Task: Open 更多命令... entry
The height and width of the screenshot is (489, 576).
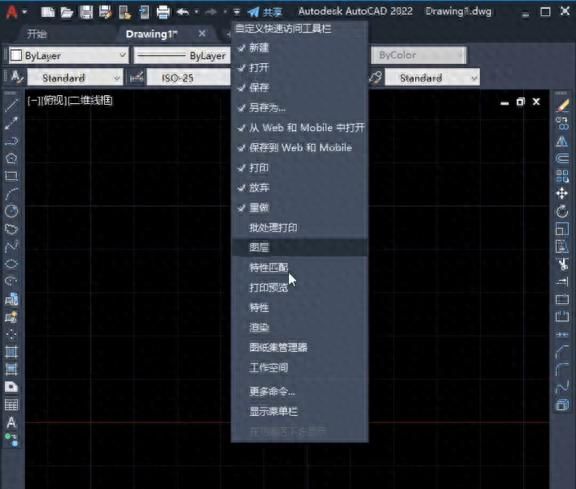Action: pyautogui.click(x=299, y=392)
